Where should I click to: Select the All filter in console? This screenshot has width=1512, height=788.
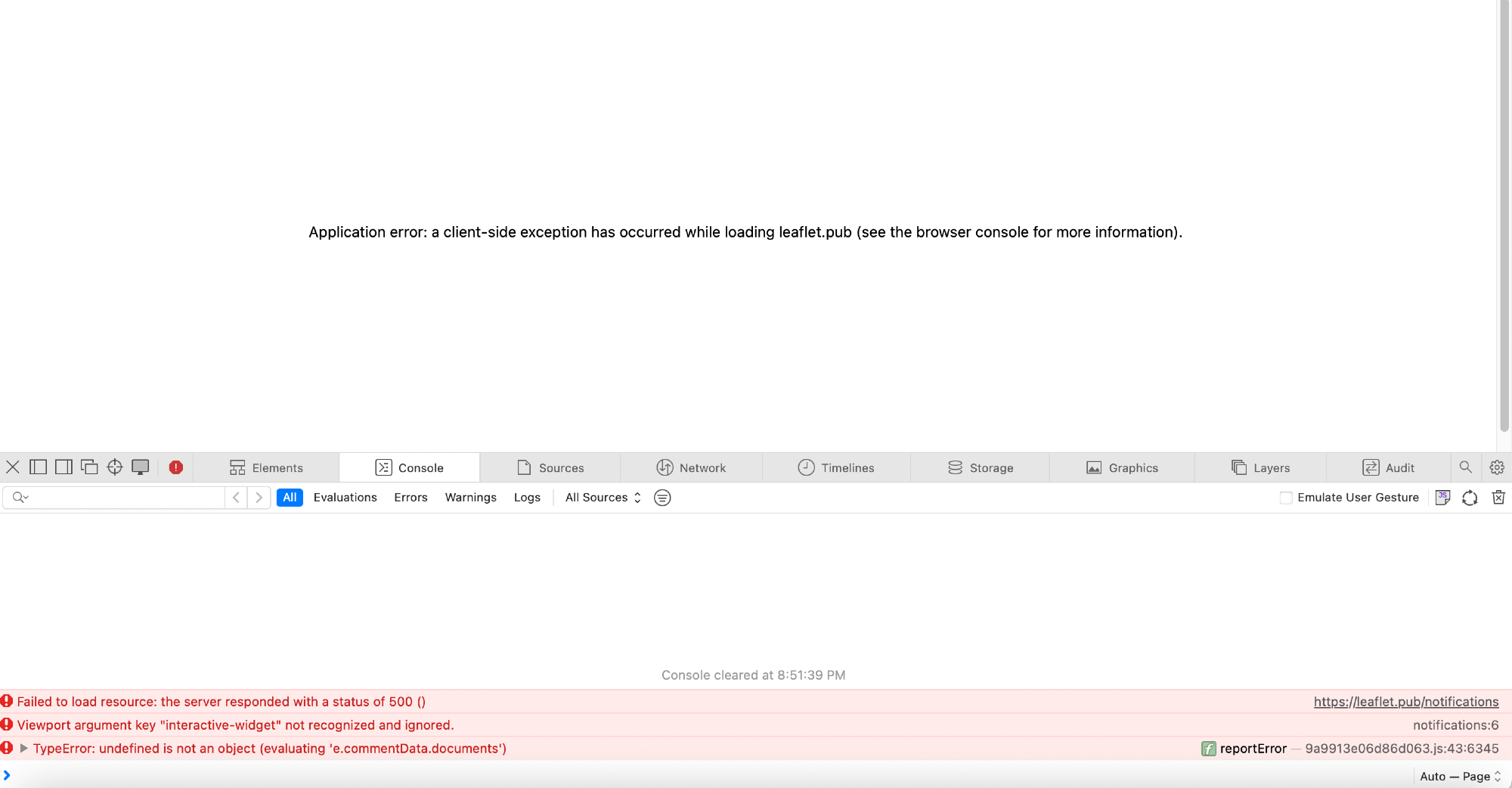(290, 498)
